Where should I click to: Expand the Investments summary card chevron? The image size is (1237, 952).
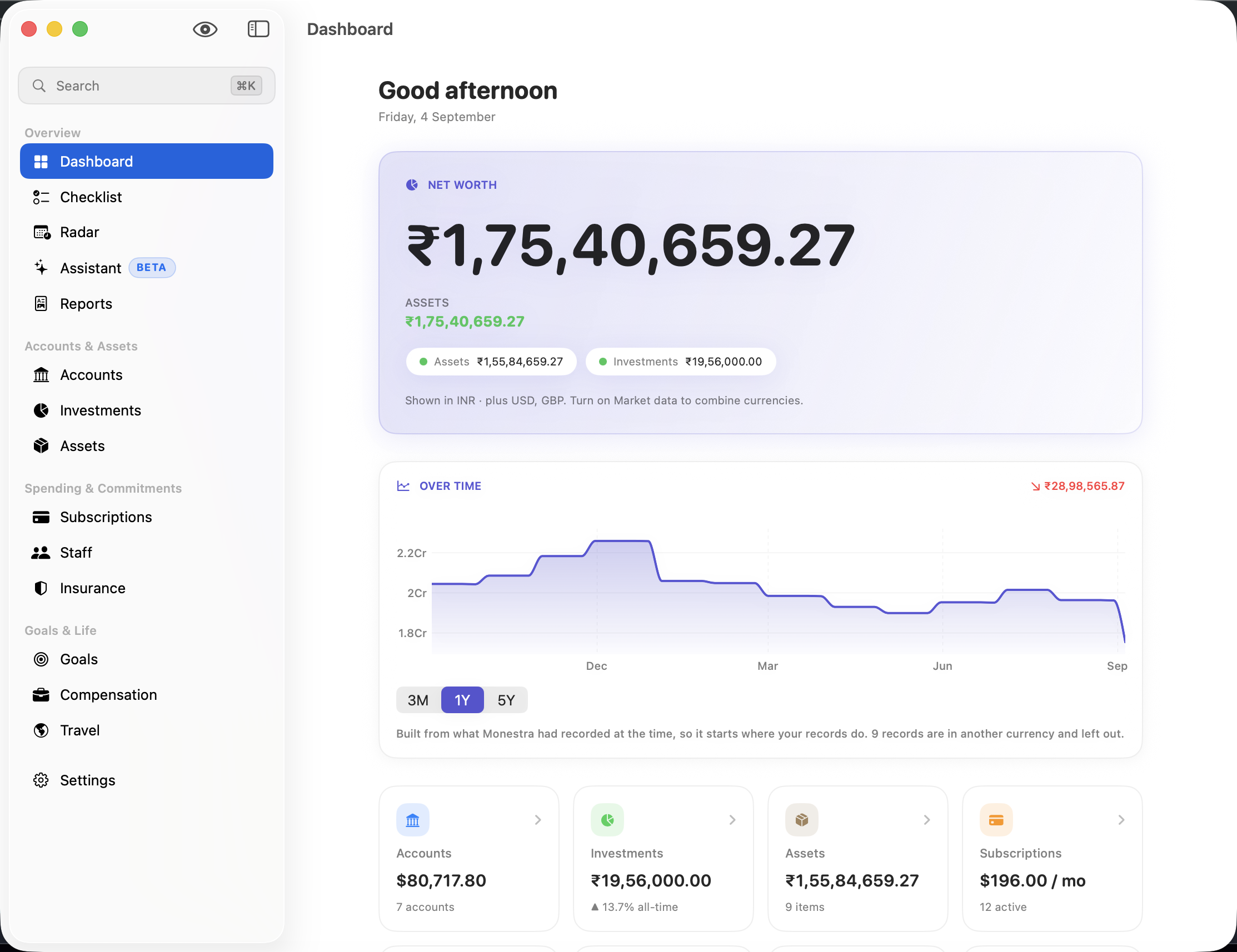(x=732, y=820)
